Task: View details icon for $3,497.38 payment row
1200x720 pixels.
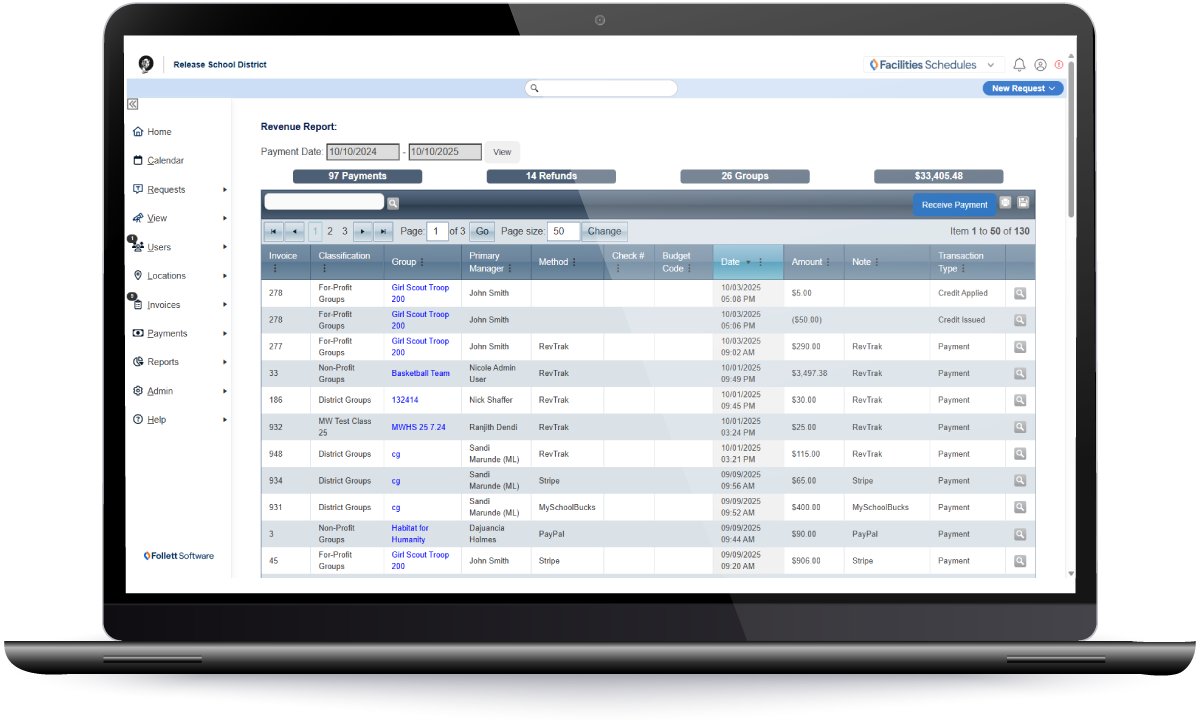Action: pyautogui.click(x=1020, y=373)
